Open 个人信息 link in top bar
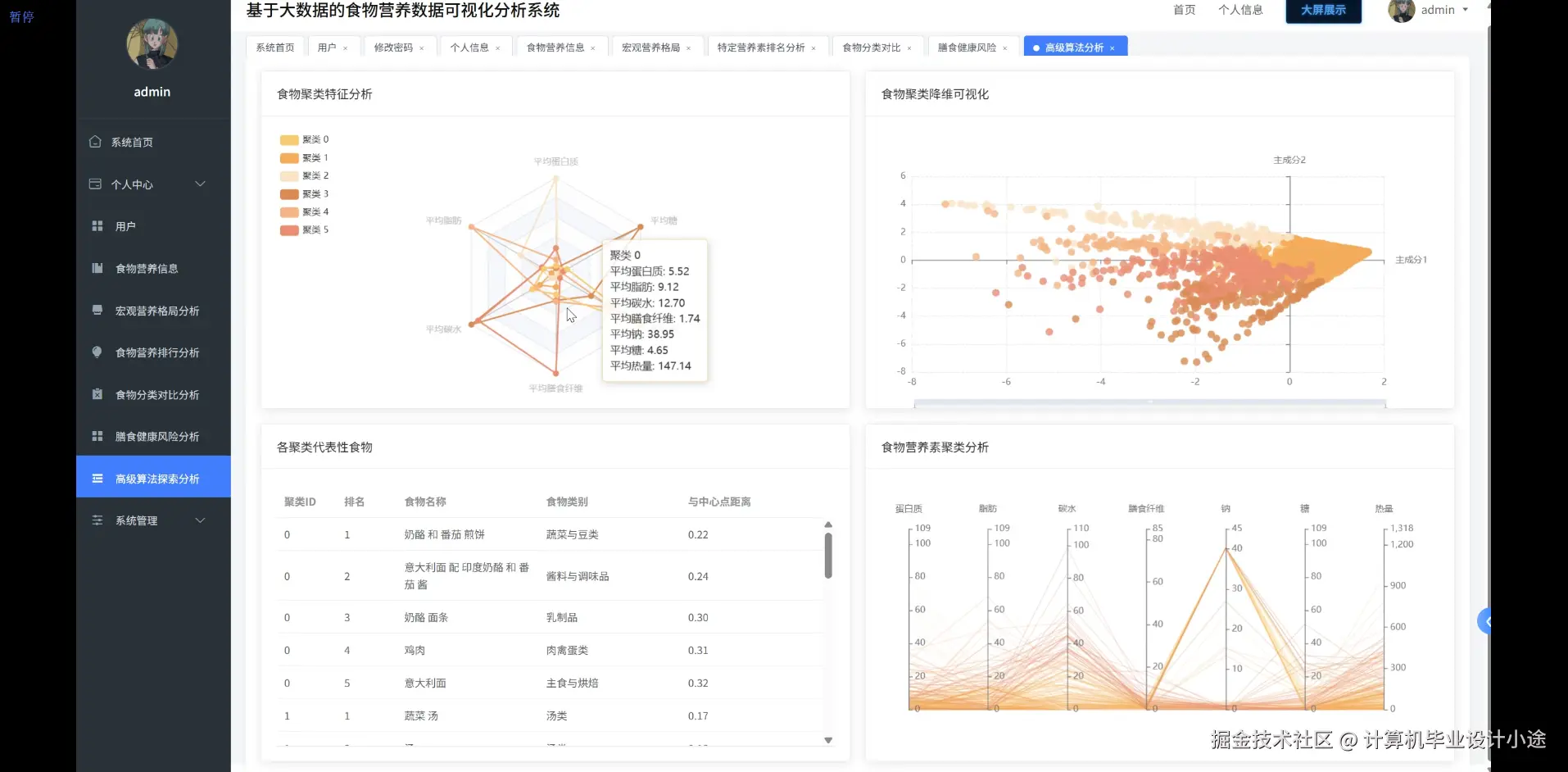Image resolution: width=1568 pixels, height=772 pixels. (1240, 10)
